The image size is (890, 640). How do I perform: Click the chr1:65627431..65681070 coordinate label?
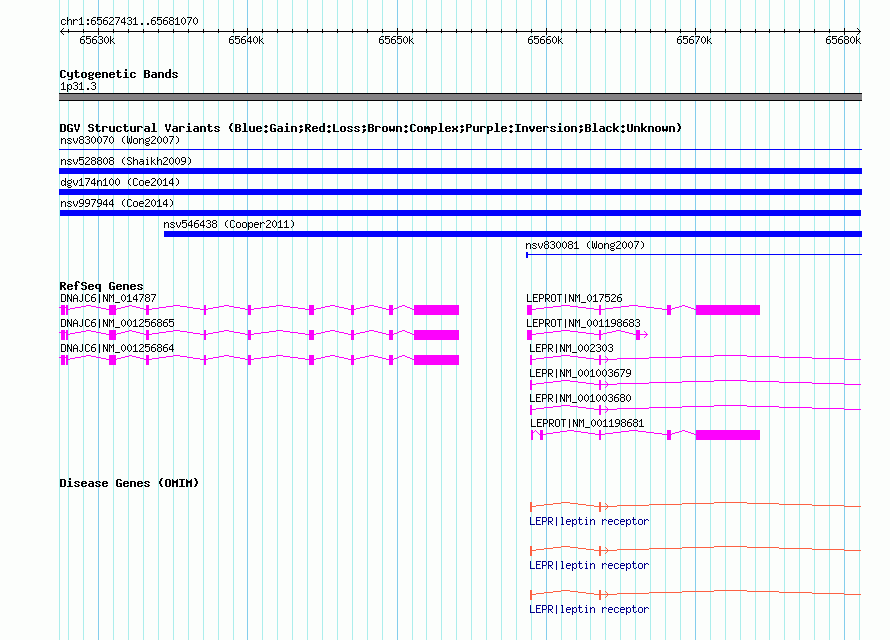tap(129, 21)
